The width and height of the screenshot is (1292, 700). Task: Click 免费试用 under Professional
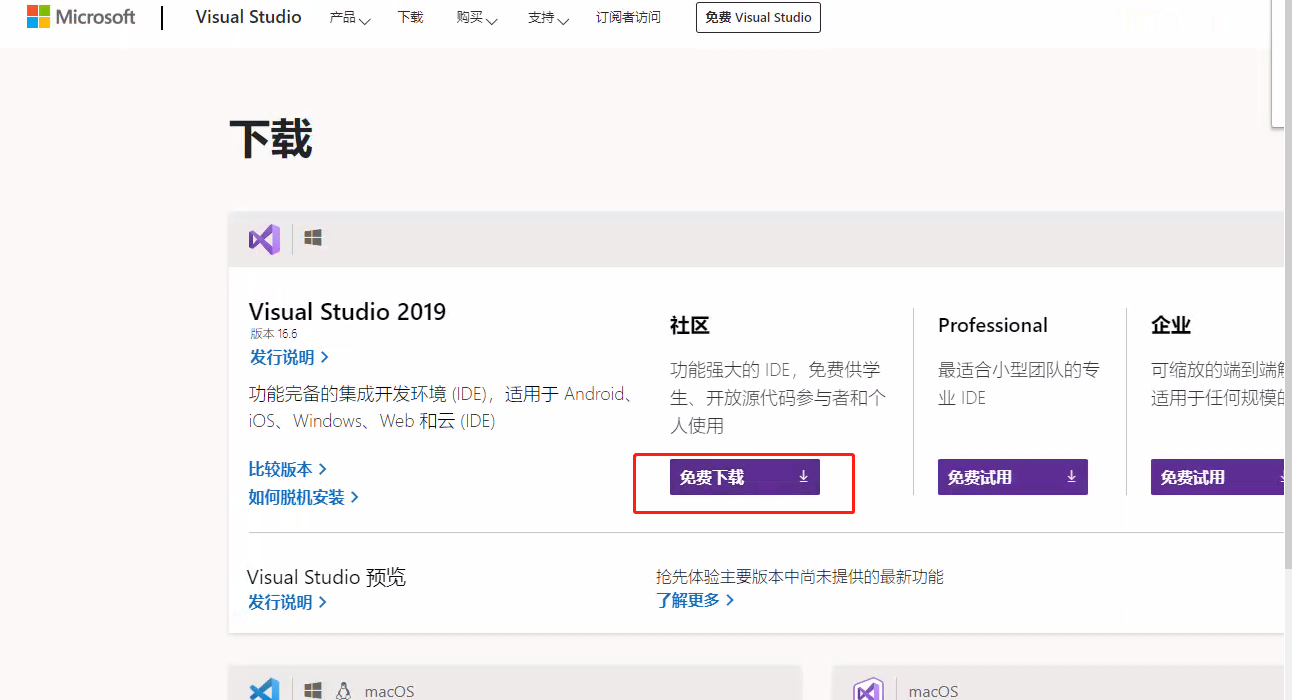pyautogui.click(x=1013, y=477)
